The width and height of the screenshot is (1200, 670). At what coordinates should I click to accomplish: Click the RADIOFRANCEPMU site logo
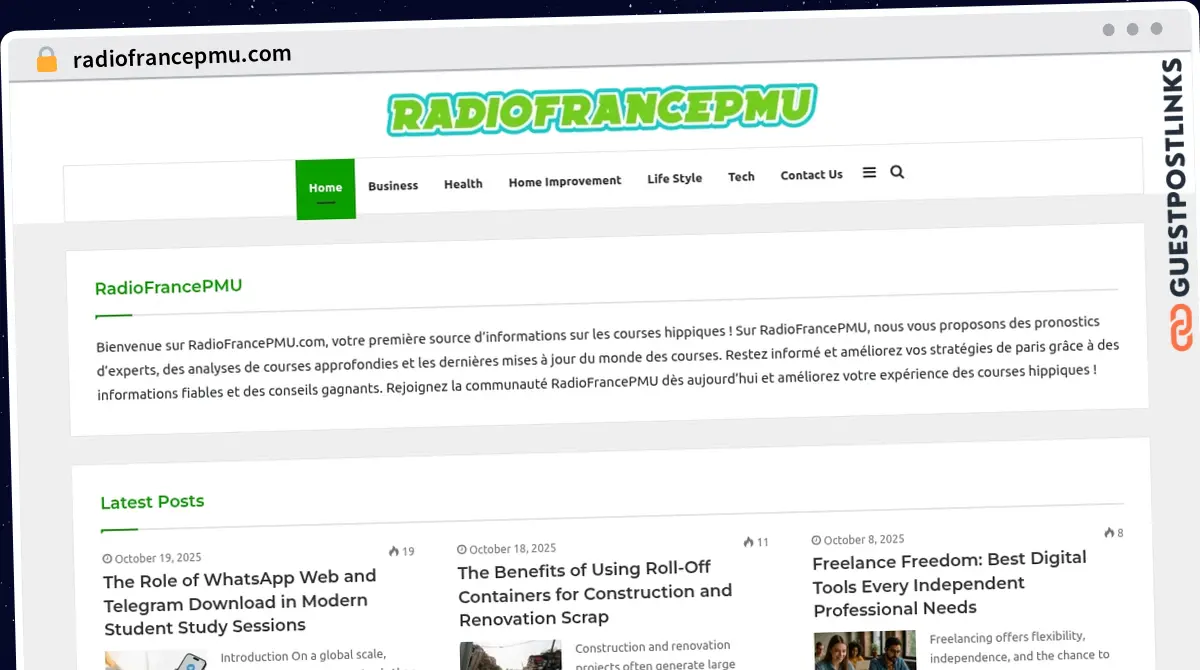[x=602, y=109]
